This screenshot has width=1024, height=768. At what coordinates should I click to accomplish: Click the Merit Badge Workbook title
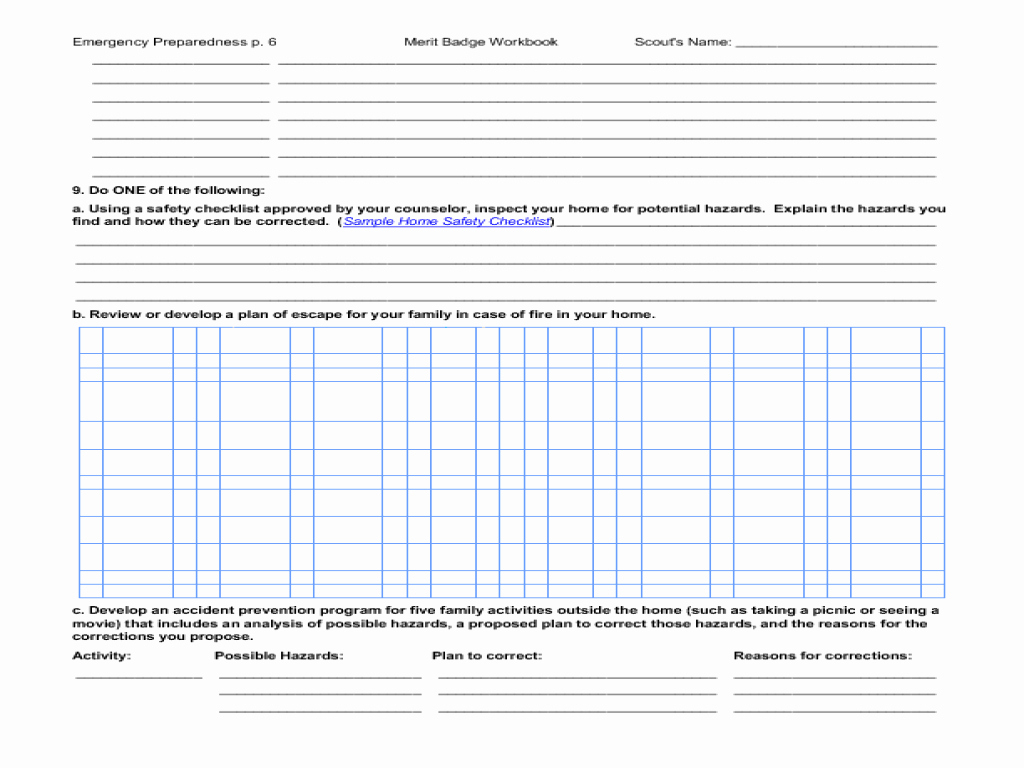pyautogui.click(x=481, y=42)
